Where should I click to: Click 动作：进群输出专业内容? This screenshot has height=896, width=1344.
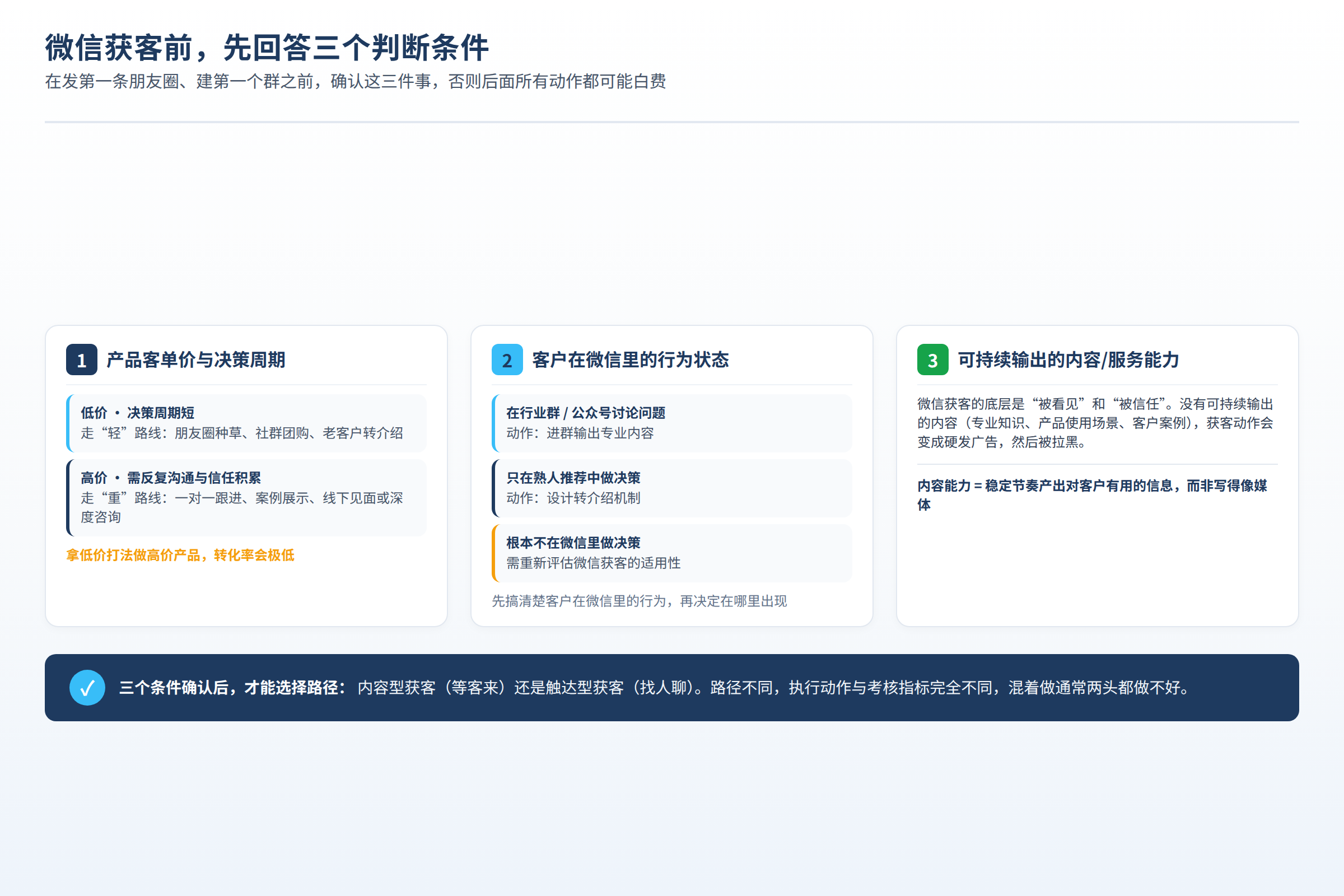click(x=580, y=433)
